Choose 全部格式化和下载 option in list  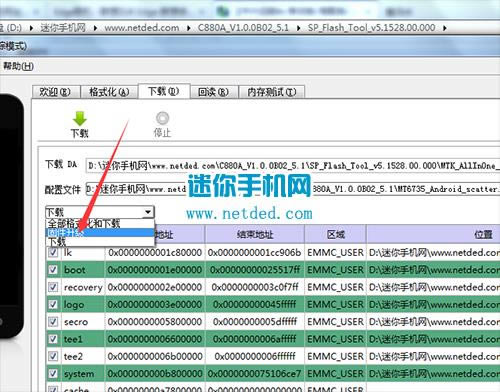(x=100, y=223)
